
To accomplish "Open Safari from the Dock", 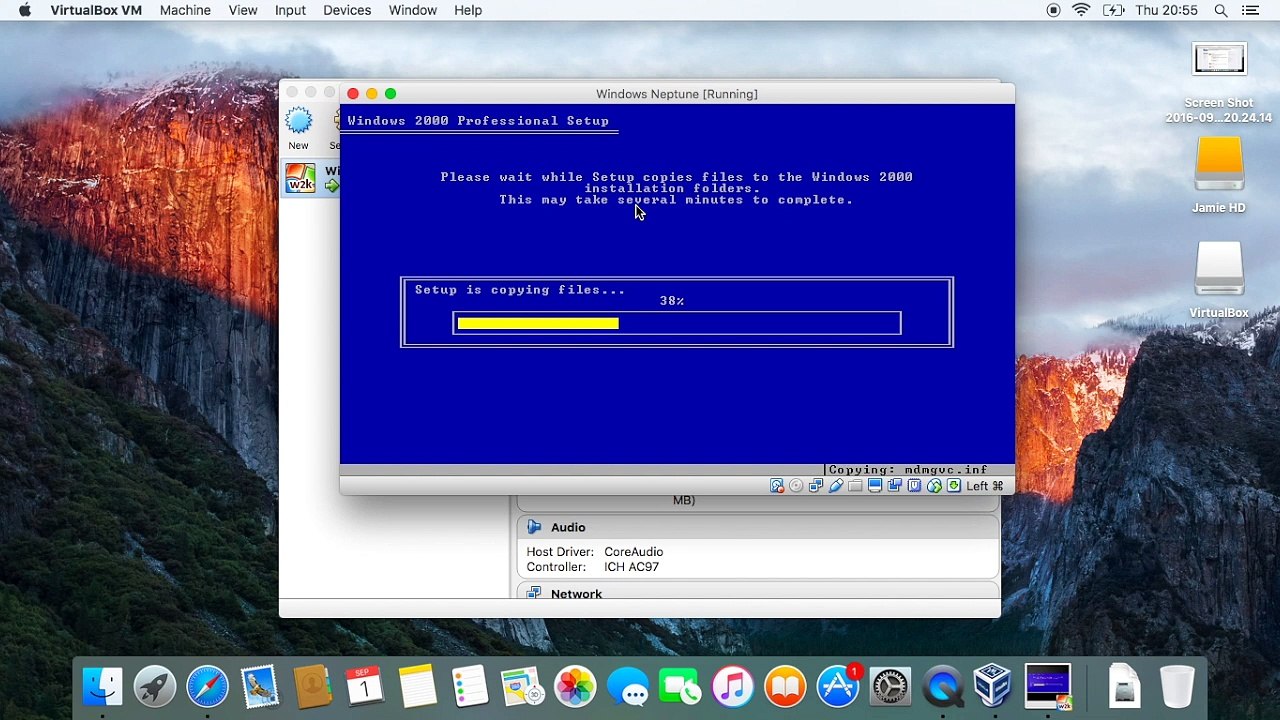I will (207, 686).
